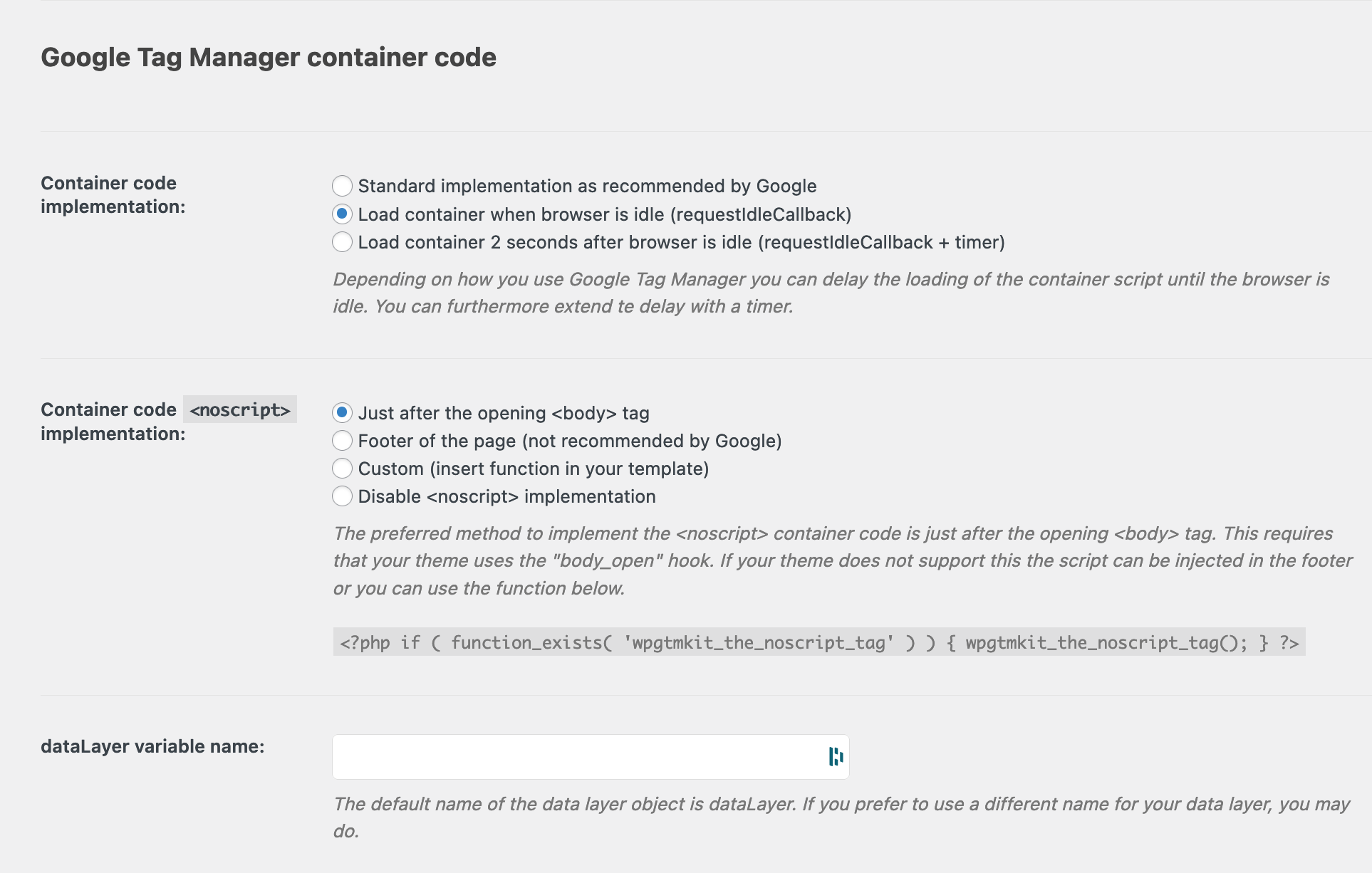Viewport: 1372px width, 873px height.
Task: Focus the dataLayer variable name input field
Action: [577, 756]
